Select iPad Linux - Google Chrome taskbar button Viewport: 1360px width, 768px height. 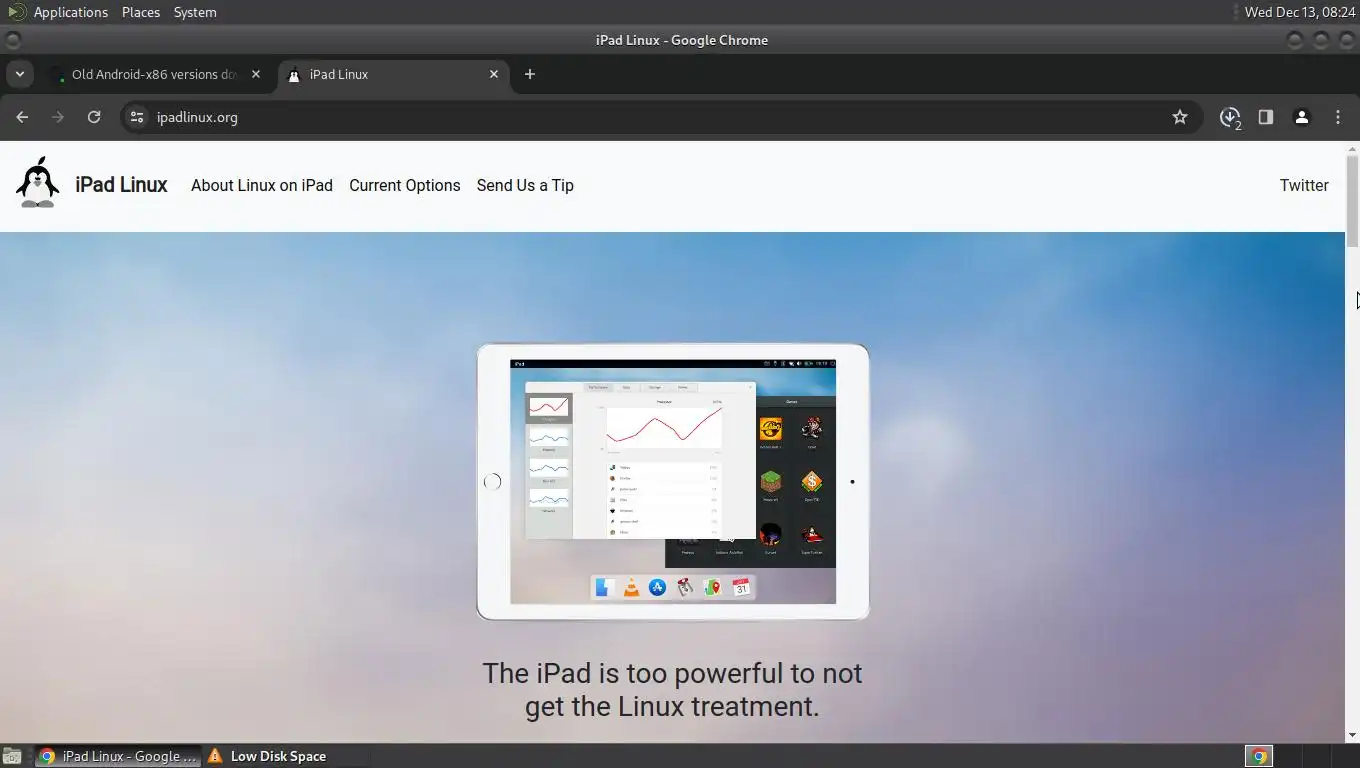tap(118, 756)
